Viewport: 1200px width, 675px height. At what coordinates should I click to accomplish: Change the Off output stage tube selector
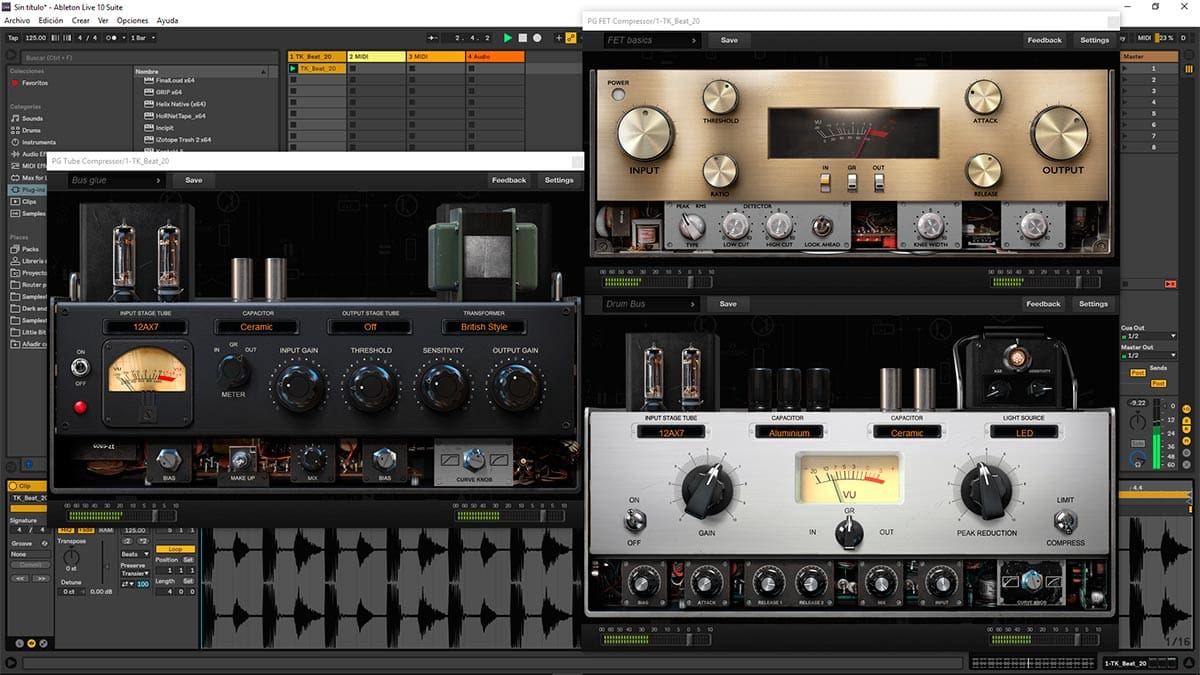coord(370,326)
